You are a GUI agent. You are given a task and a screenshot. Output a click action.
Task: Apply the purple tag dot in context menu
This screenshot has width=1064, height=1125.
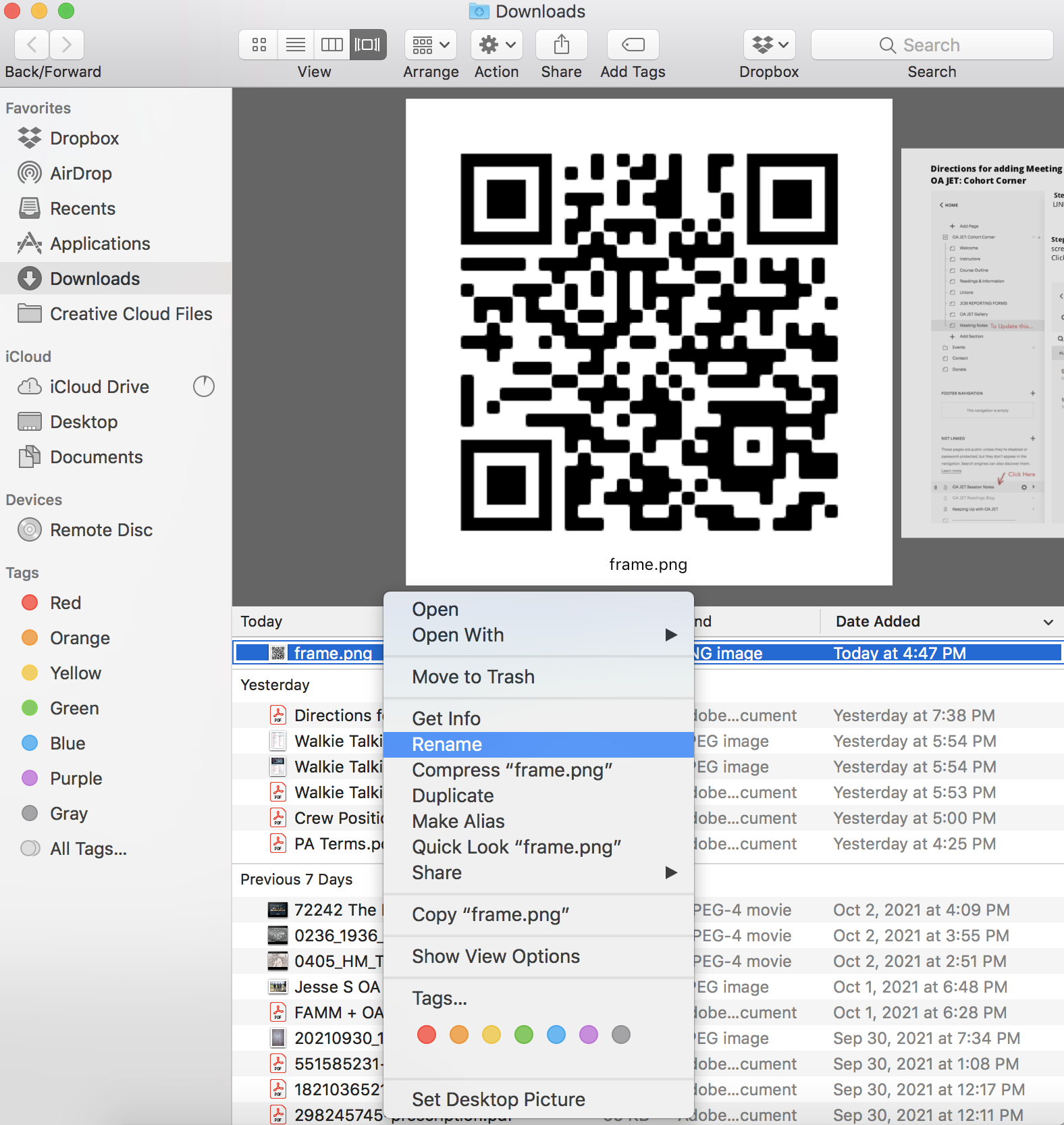(589, 1035)
